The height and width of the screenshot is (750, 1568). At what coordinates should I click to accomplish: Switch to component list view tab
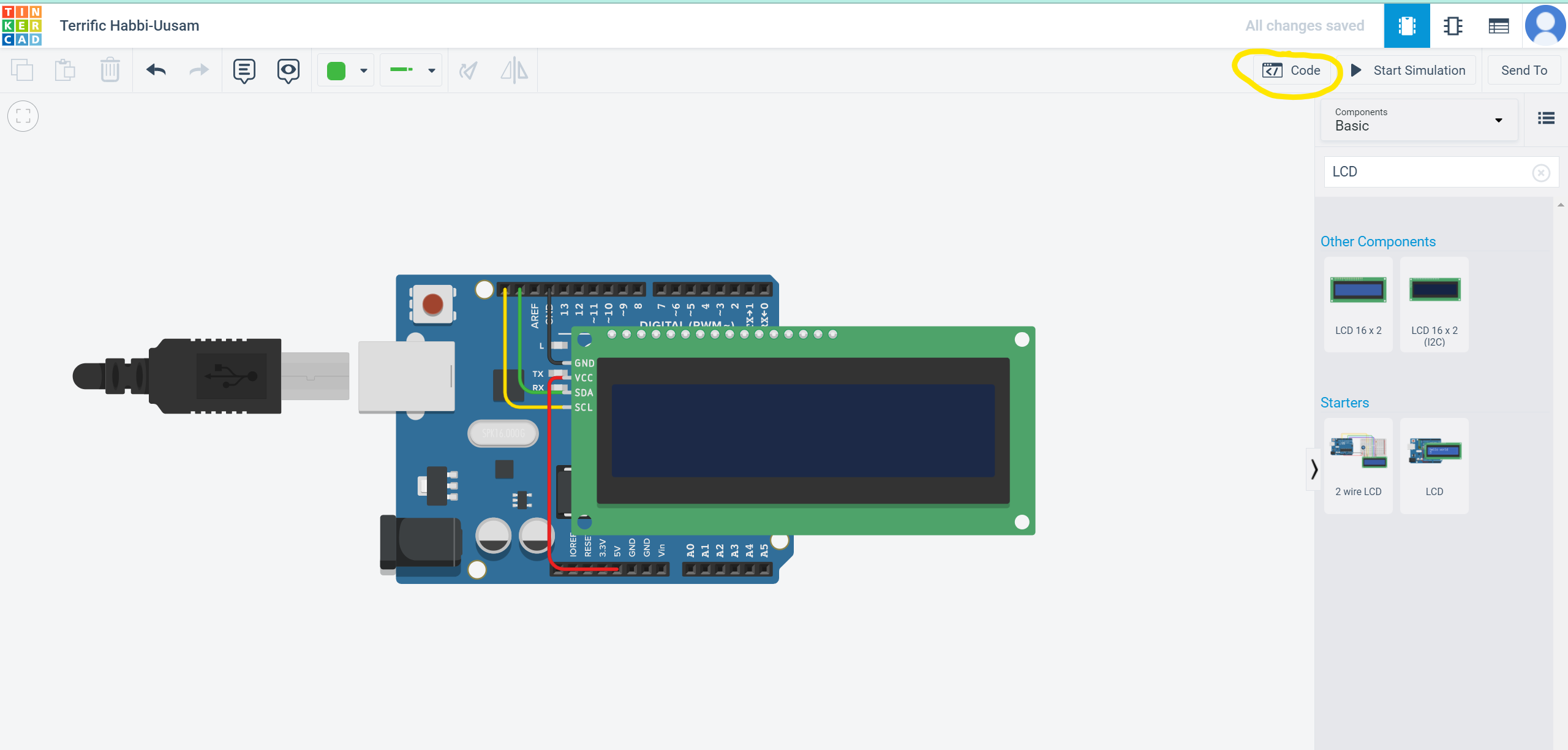click(1499, 26)
